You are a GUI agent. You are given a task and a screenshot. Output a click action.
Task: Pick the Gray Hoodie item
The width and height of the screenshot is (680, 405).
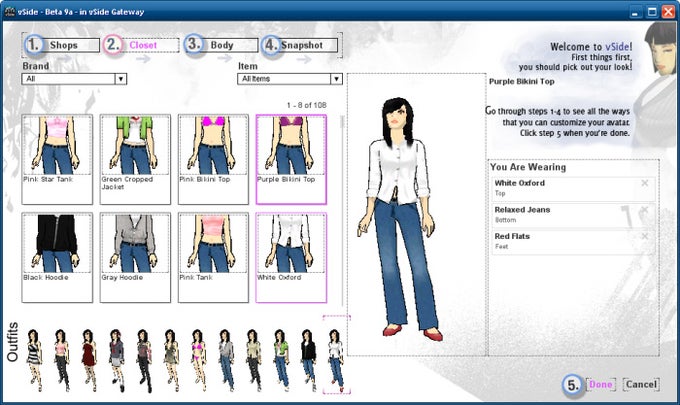click(135, 258)
